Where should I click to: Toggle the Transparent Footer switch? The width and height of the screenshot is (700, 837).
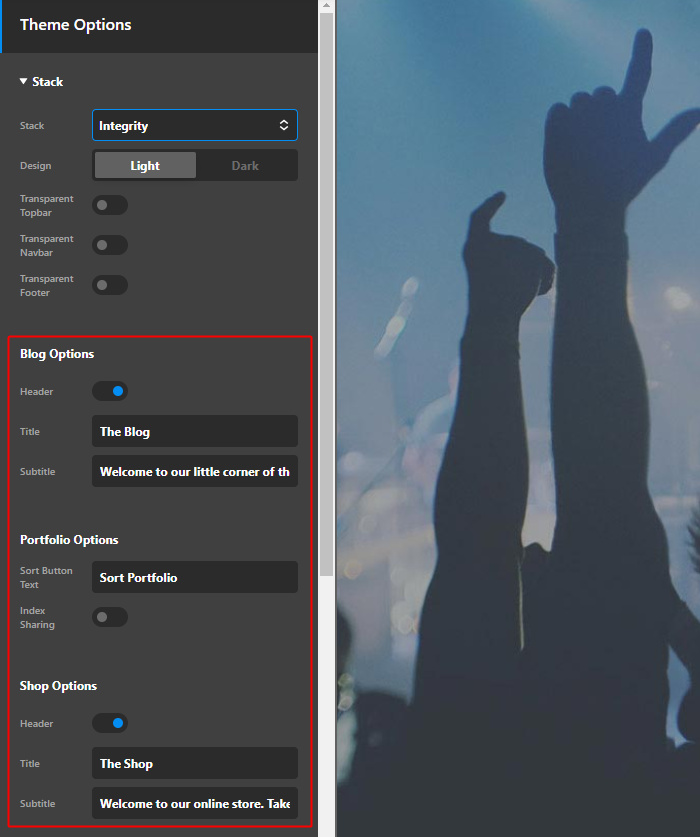110,285
